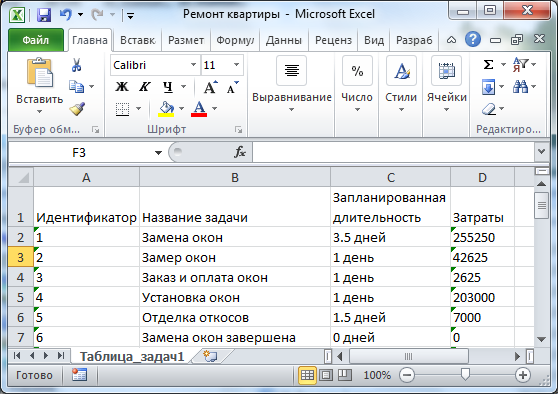558x394 pixels.
Task: Click the Cut scissors icon
Action: 76,65
